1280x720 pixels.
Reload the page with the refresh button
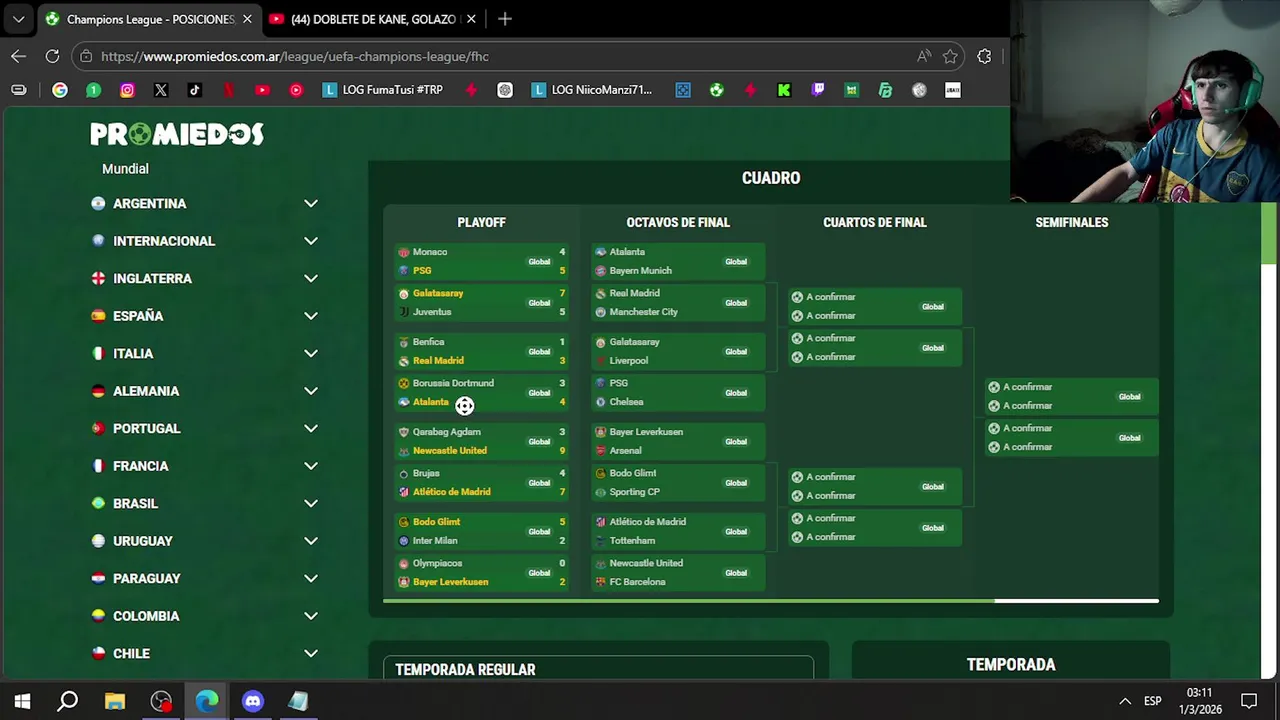click(52, 56)
